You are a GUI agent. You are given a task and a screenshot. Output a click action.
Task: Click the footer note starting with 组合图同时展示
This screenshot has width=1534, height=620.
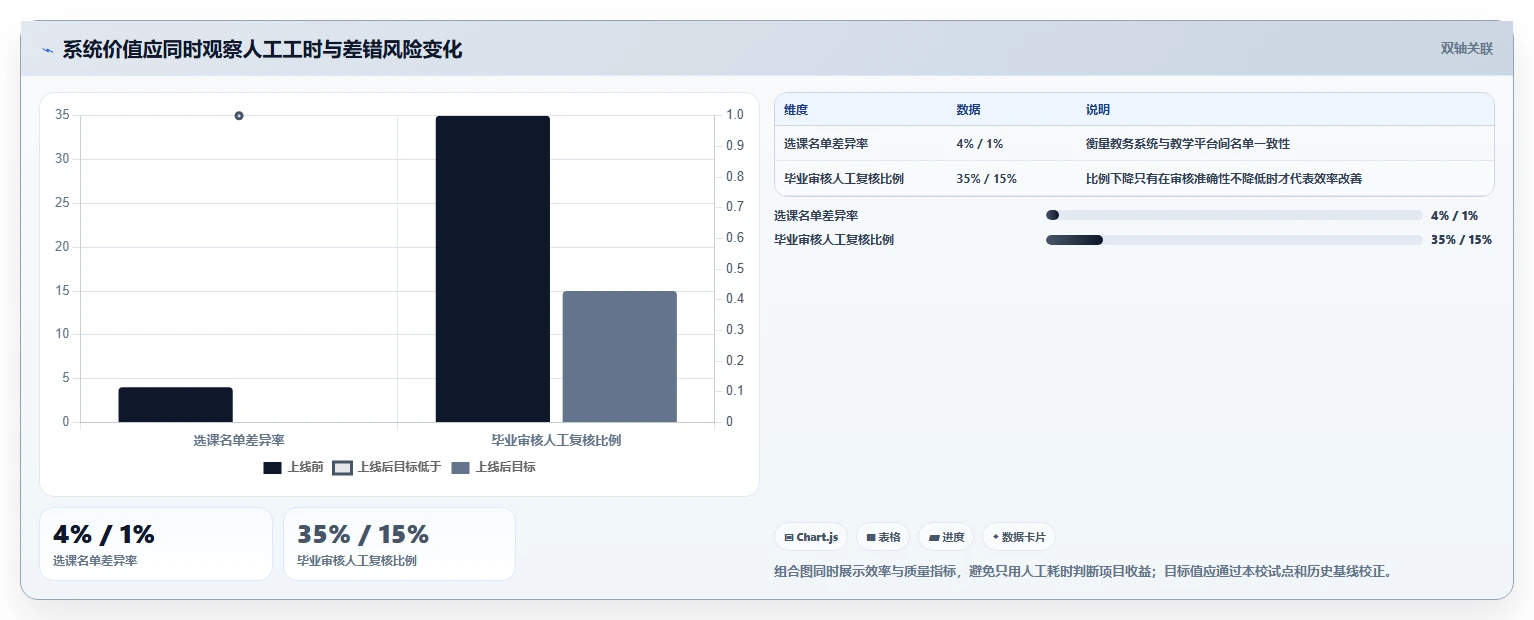pyautogui.click(x=1083, y=572)
